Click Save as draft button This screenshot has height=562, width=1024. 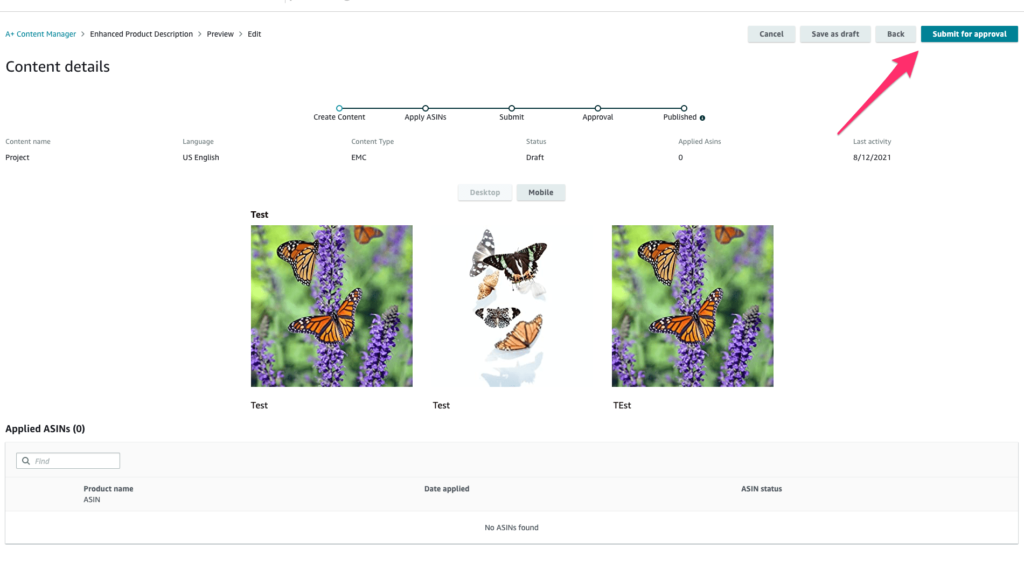pos(835,34)
